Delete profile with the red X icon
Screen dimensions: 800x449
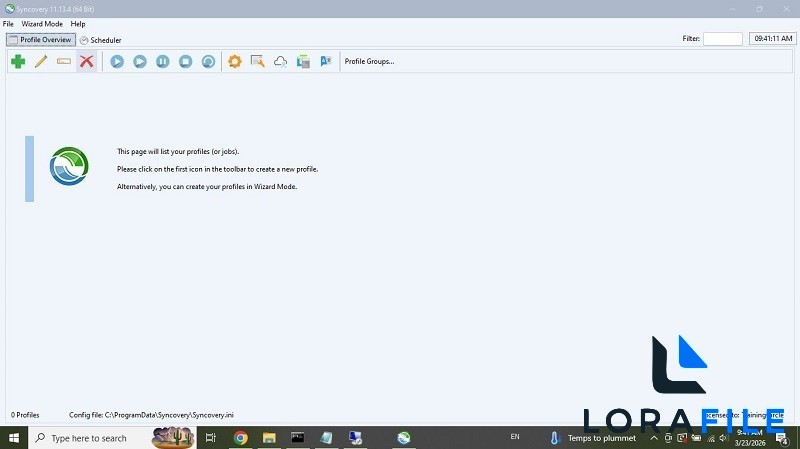pyautogui.click(x=87, y=61)
